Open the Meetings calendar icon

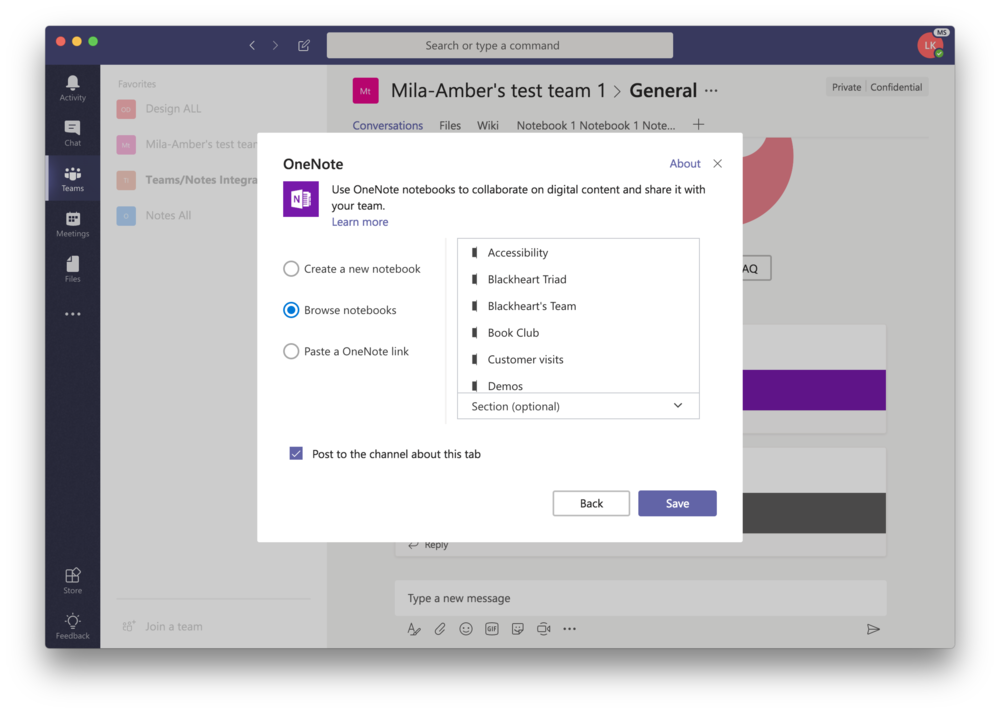(73, 224)
